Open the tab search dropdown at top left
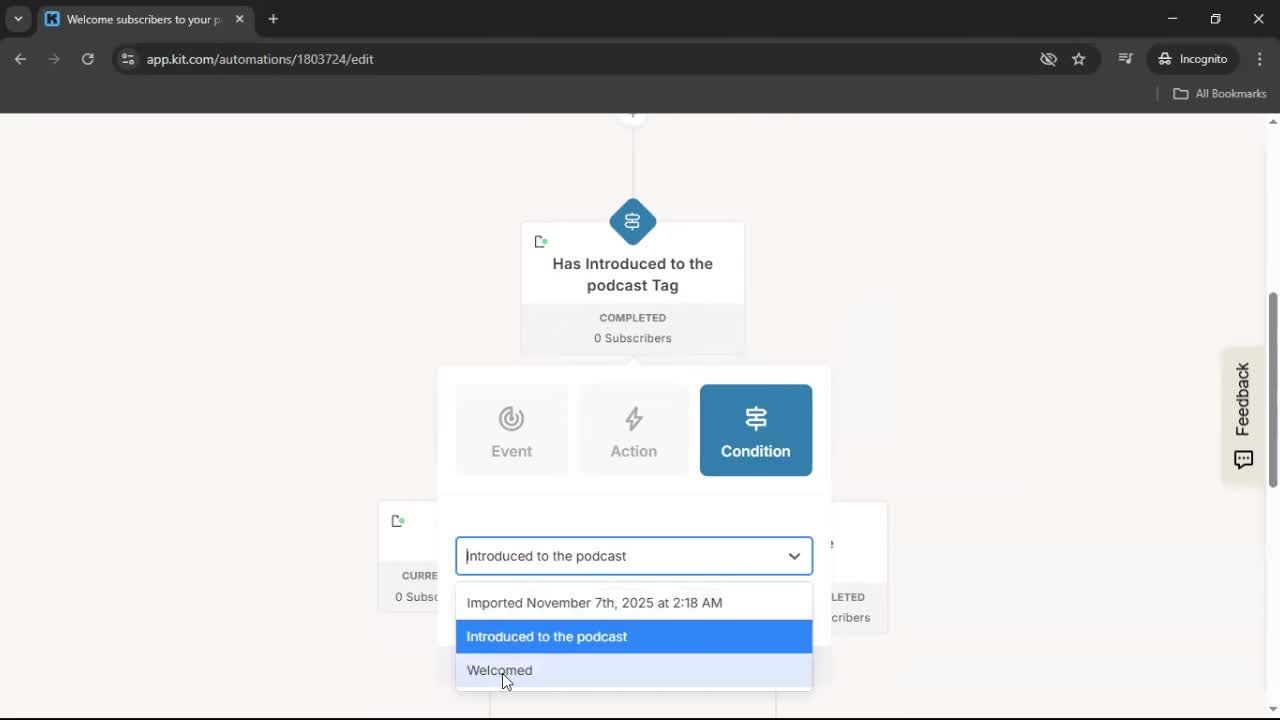Image resolution: width=1280 pixels, height=720 pixels. tap(17, 19)
